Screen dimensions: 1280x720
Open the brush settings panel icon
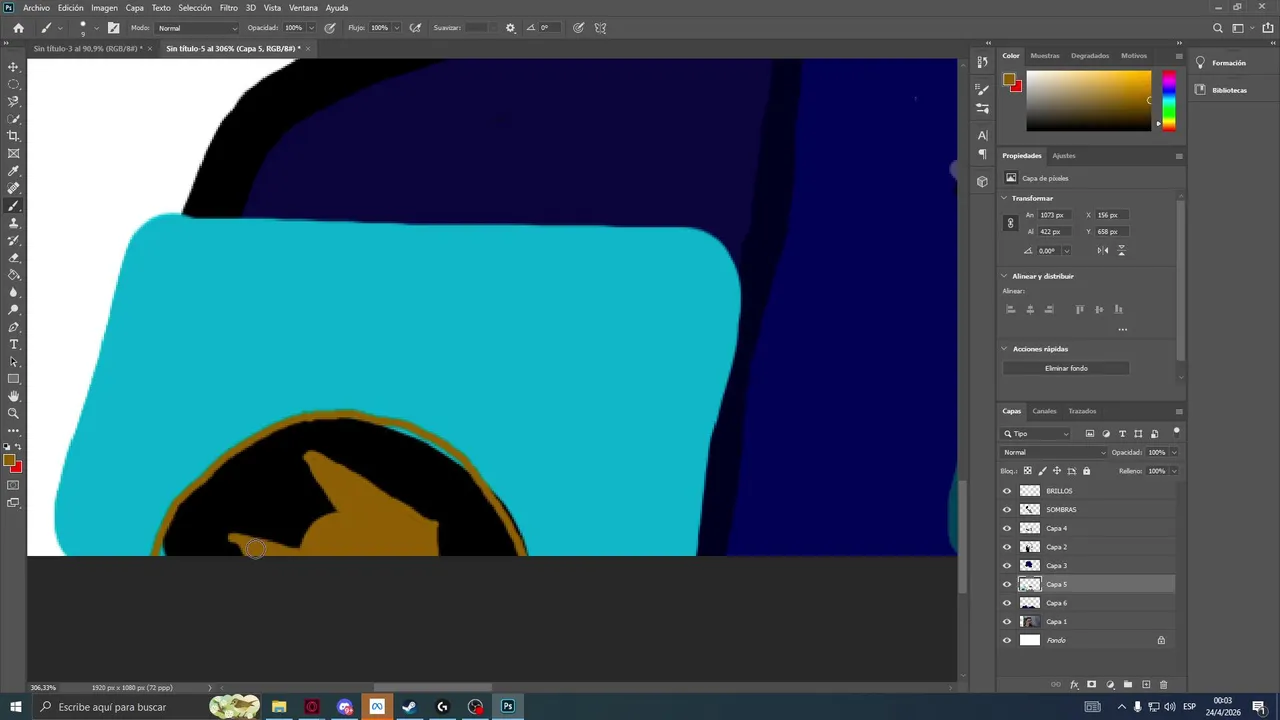coord(113,28)
